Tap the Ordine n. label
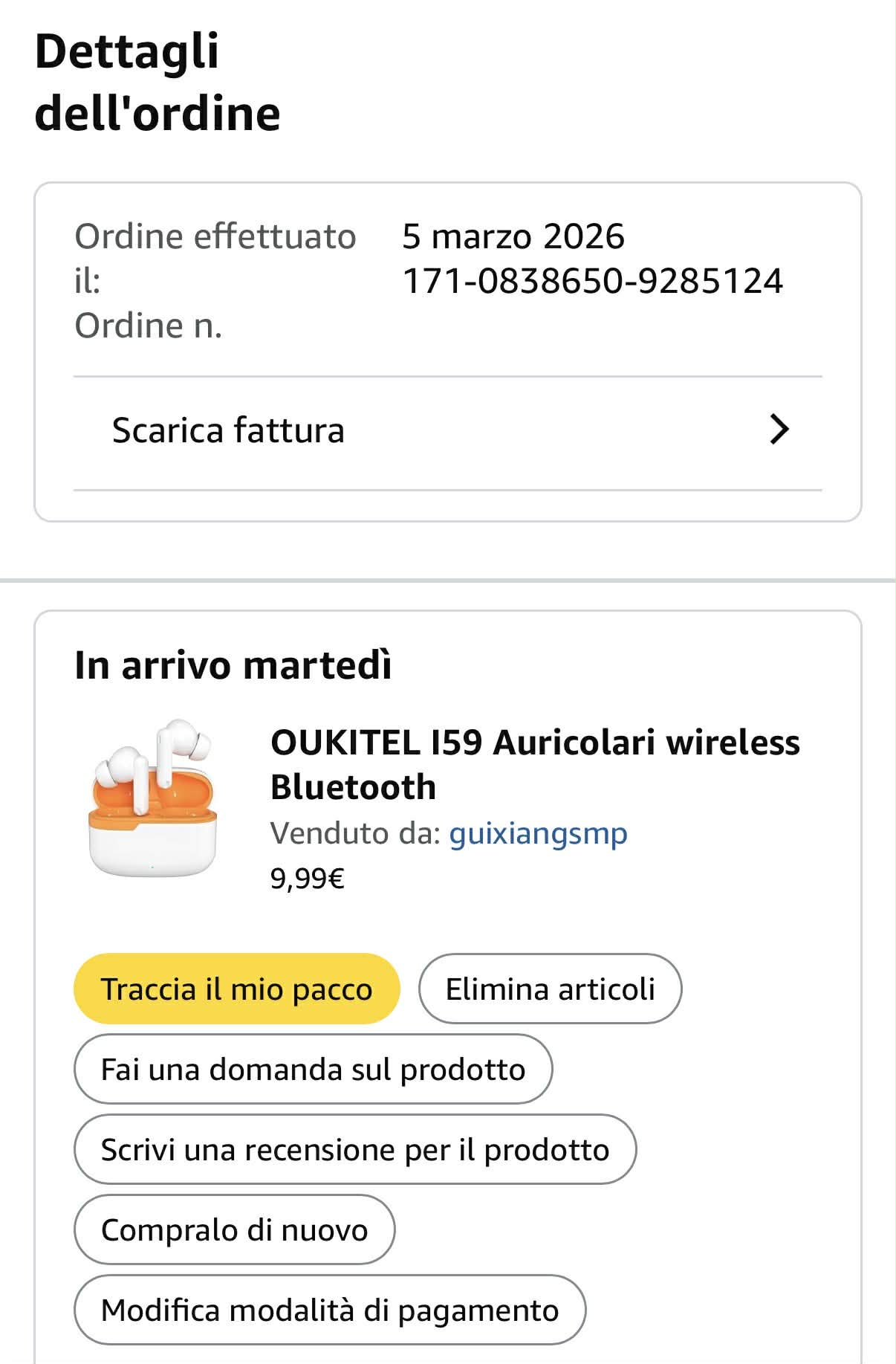This screenshot has height=1364, width=896. click(149, 326)
